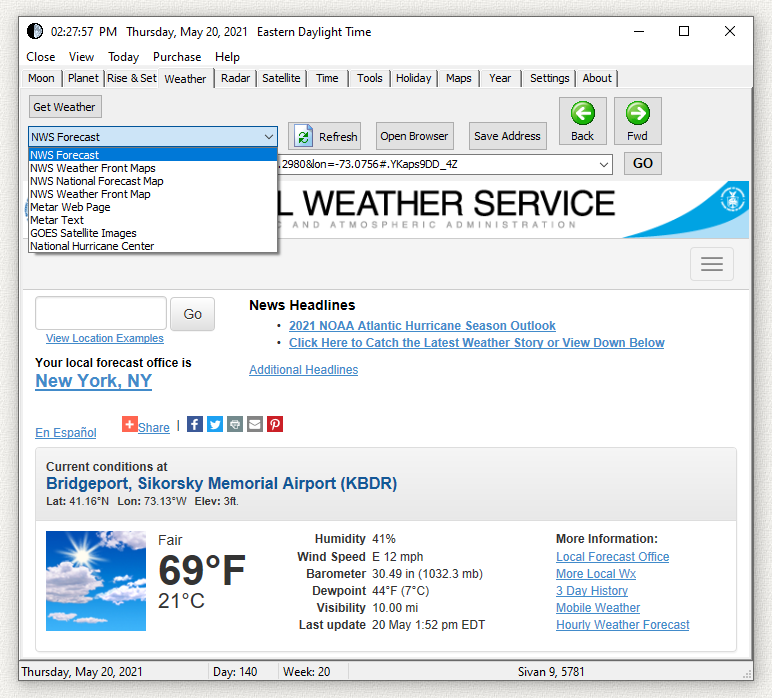Open Additional Headlines link
This screenshot has height=698, width=772.
(304, 370)
